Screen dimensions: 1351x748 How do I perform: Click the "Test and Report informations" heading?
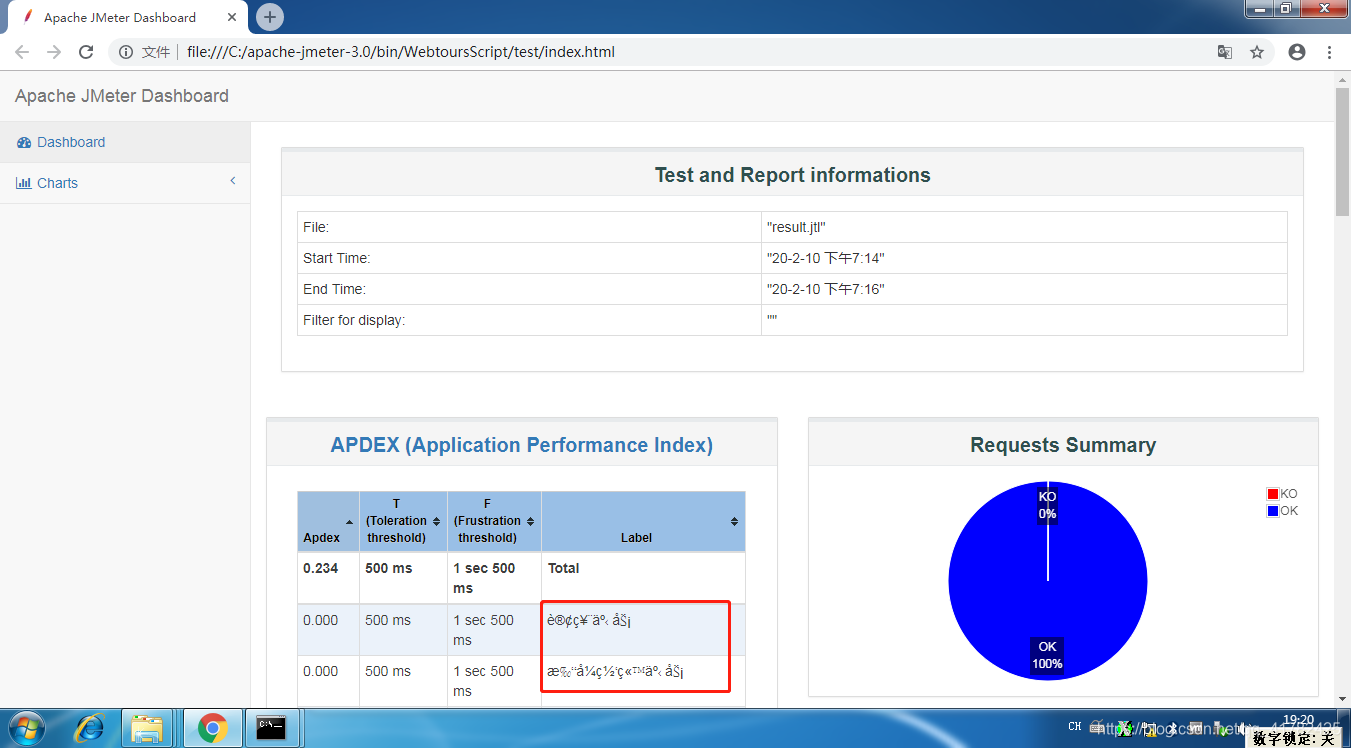point(792,175)
